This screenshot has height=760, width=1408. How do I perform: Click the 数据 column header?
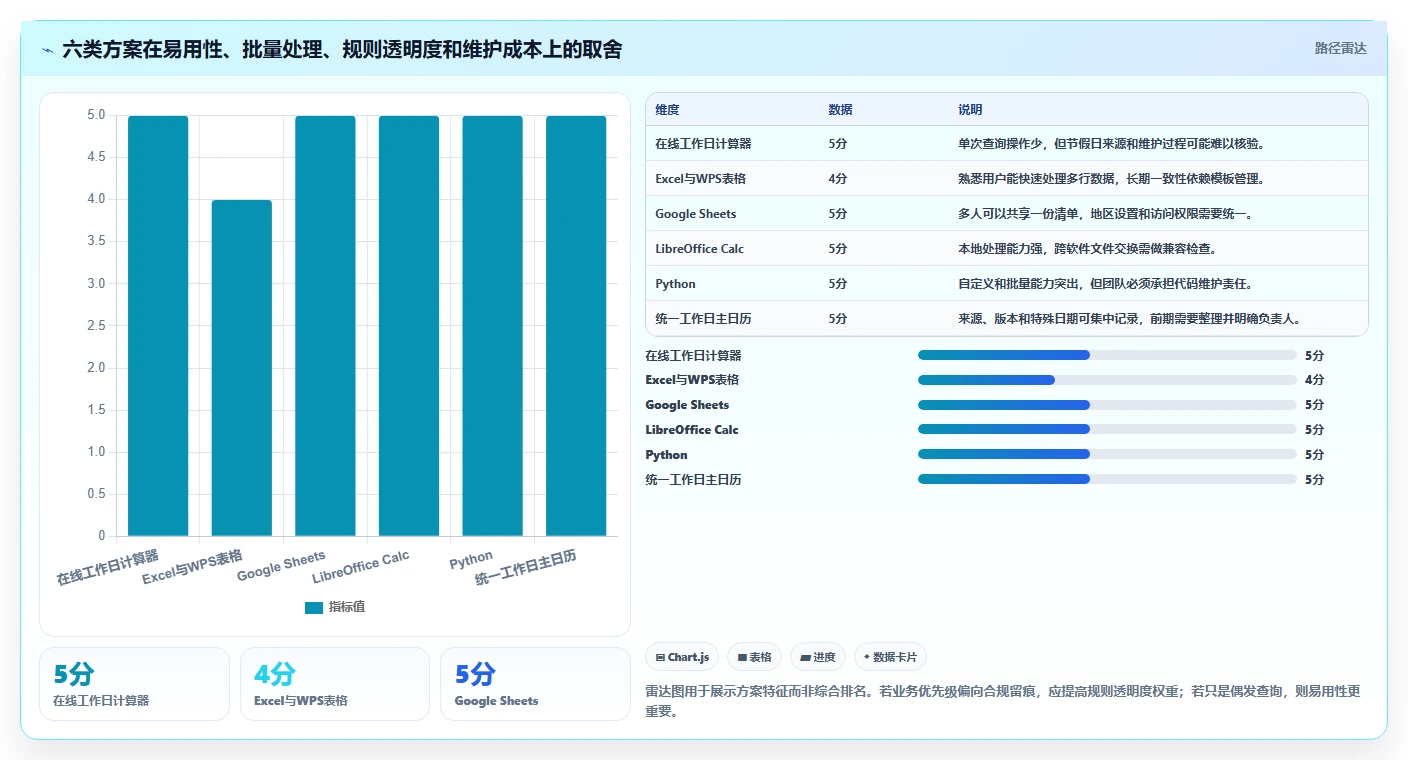(x=840, y=110)
